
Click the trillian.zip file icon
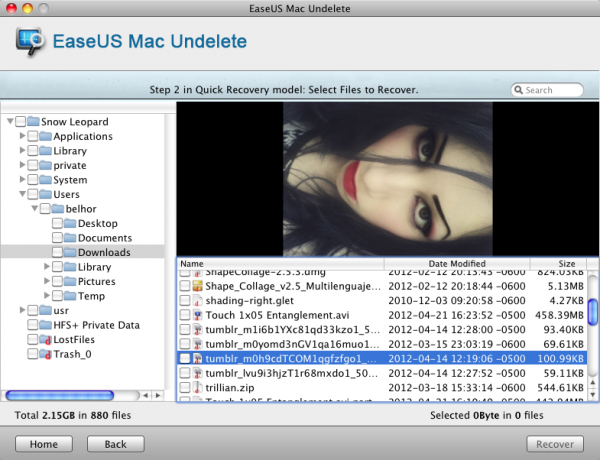click(197, 388)
